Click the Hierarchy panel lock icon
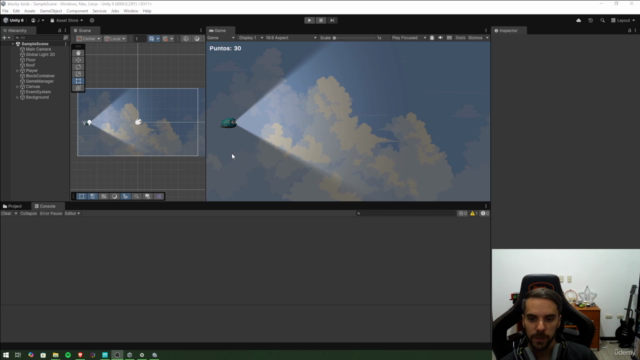The height and width of the screenshot is (360, 640). pyautogui.click(x=60, y=31)
